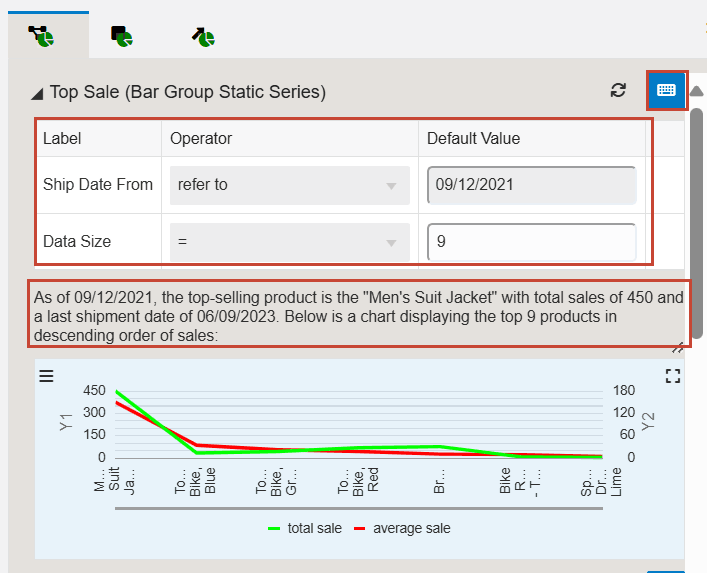
Task: Select the first chart tab with nodes icon
Action: [41, 36]
